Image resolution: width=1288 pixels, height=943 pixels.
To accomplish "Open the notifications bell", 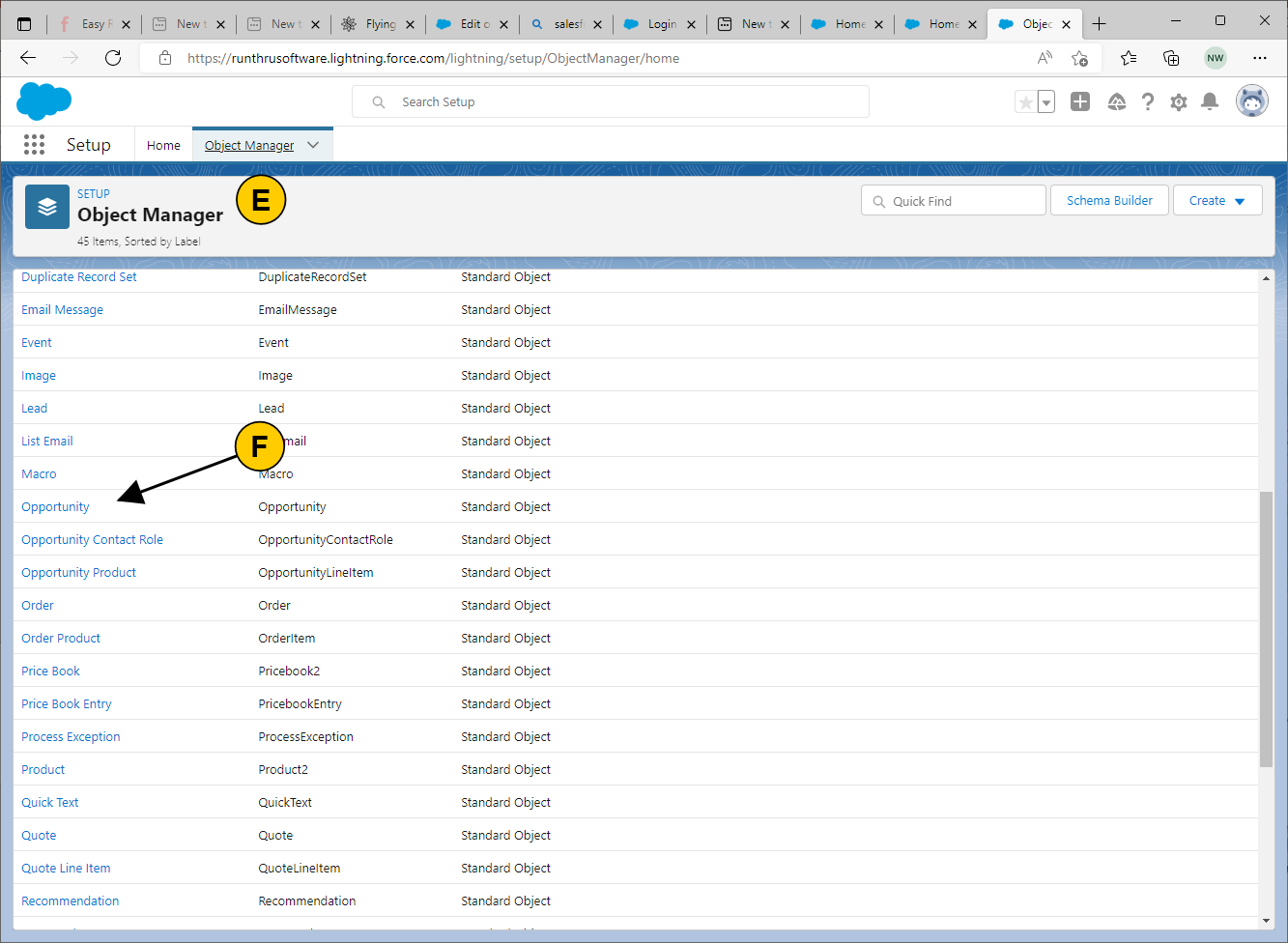I will click(1209, 102).
